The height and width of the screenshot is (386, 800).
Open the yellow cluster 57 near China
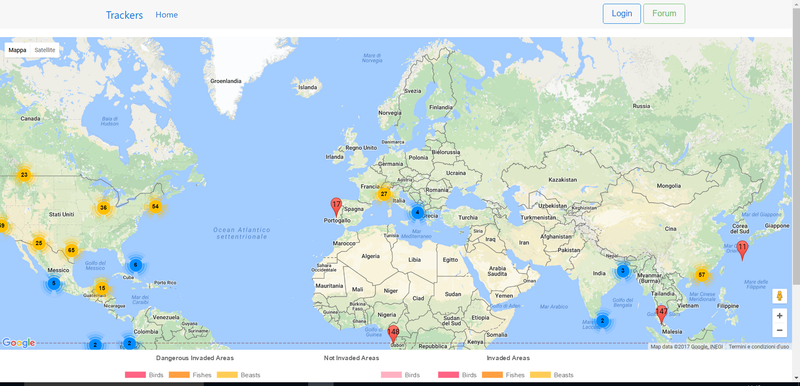[x=702, y=275]
